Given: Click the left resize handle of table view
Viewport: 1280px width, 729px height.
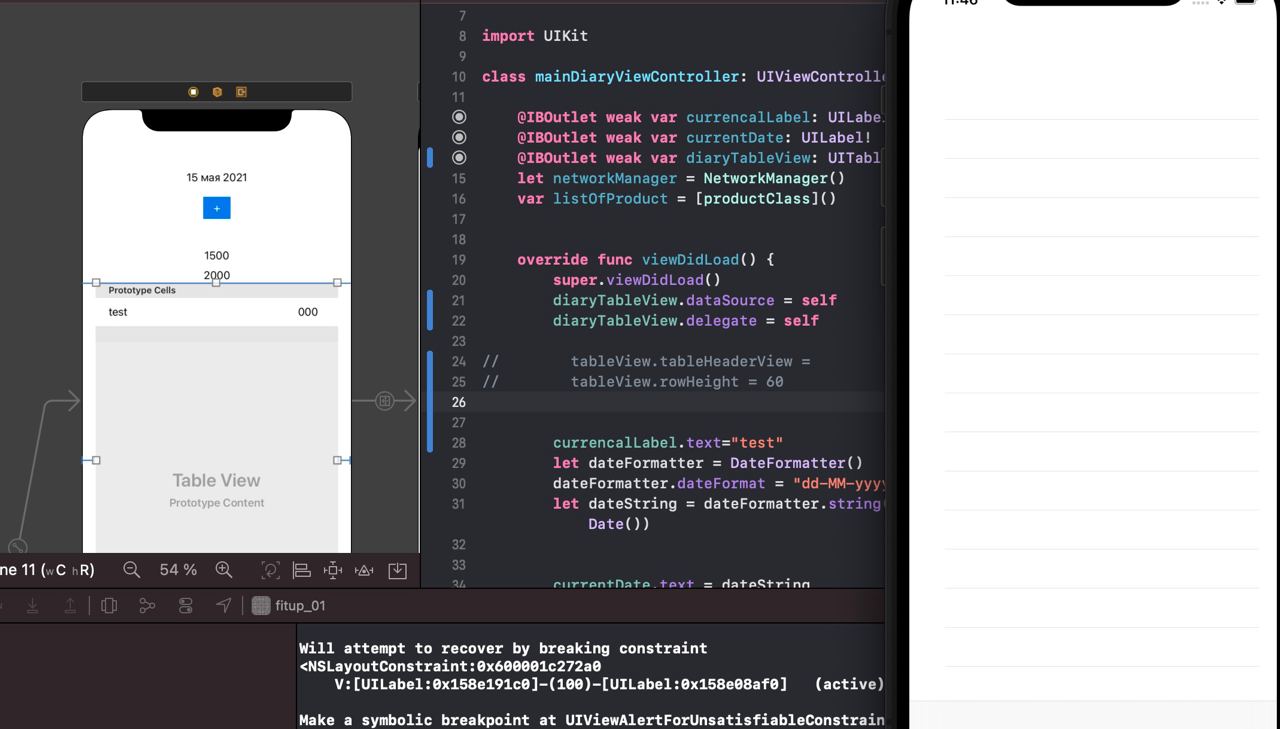Looking at the screenshot, I should (x=96, y=460).
